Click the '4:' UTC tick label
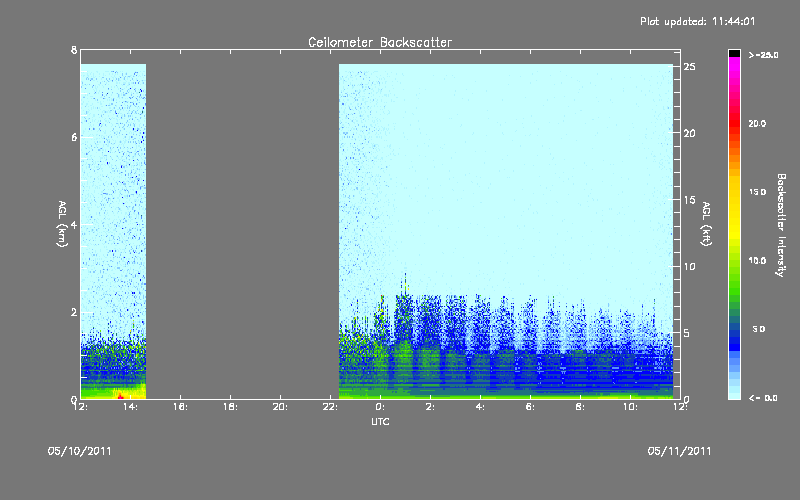 pos(480,407)
